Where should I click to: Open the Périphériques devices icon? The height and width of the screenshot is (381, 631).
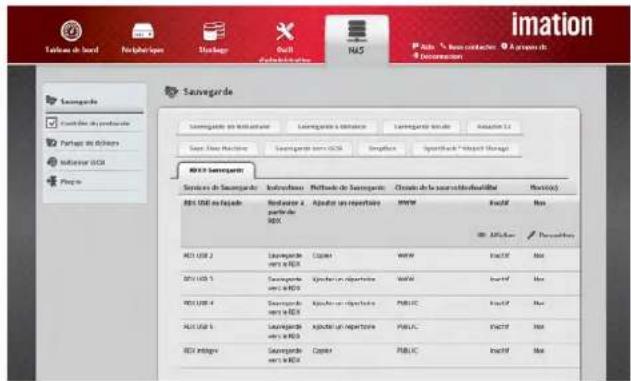click(143, 31)
